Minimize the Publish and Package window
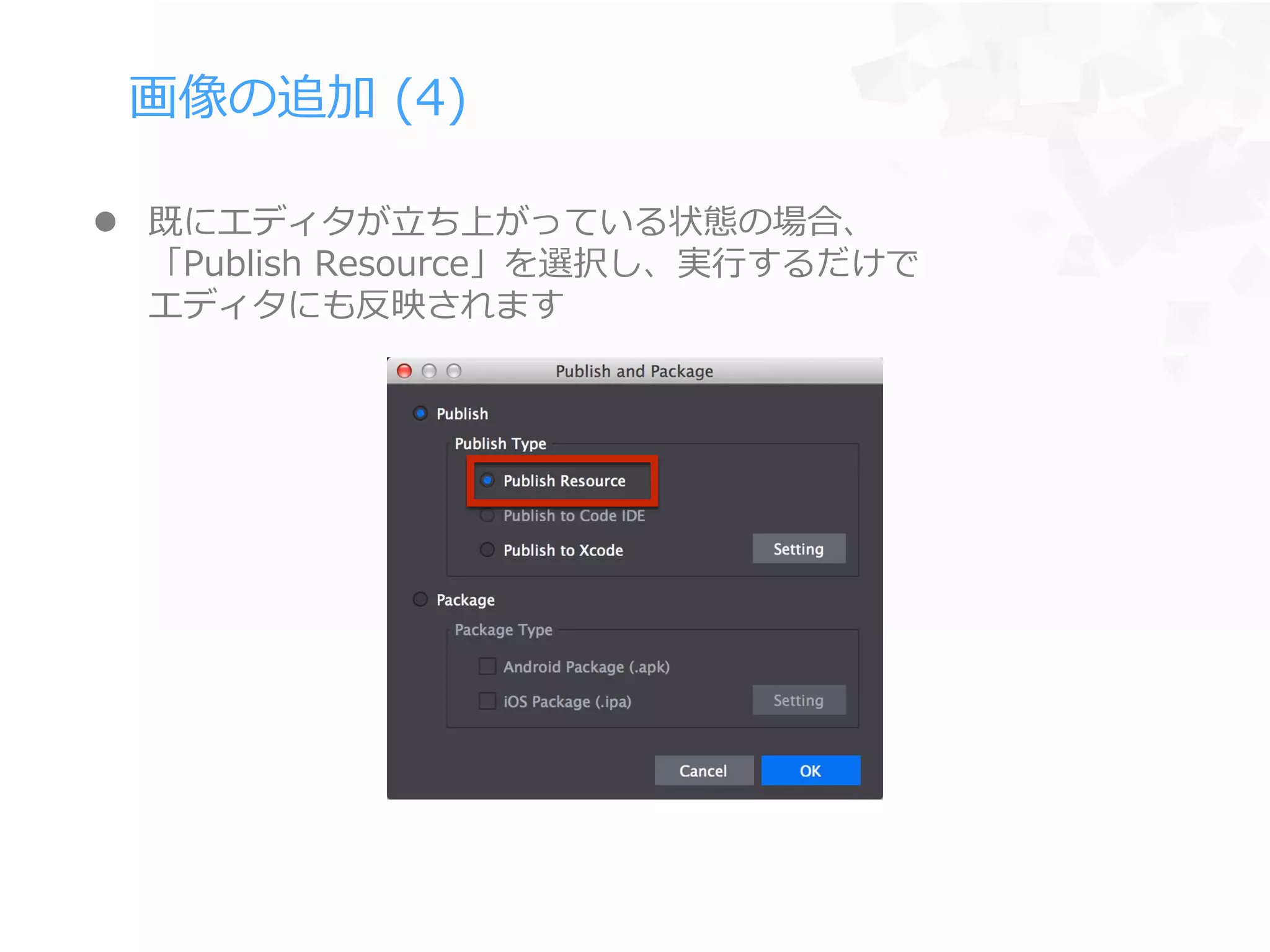The width and height of the screenshot is (1270, 952). (429, 371)
